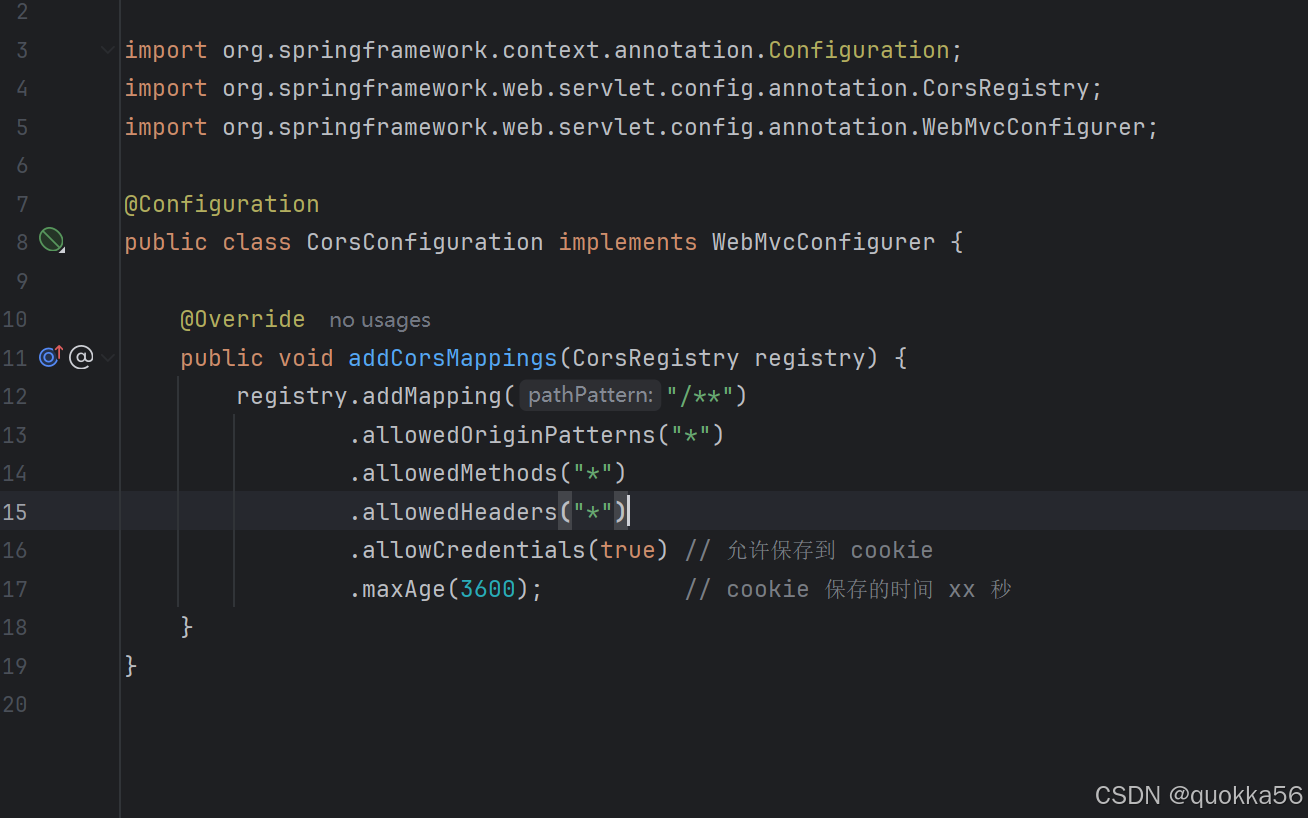Click the closing brace on line 19
This screenshot has height=818, width=1308.
click(x=130, y=665)
